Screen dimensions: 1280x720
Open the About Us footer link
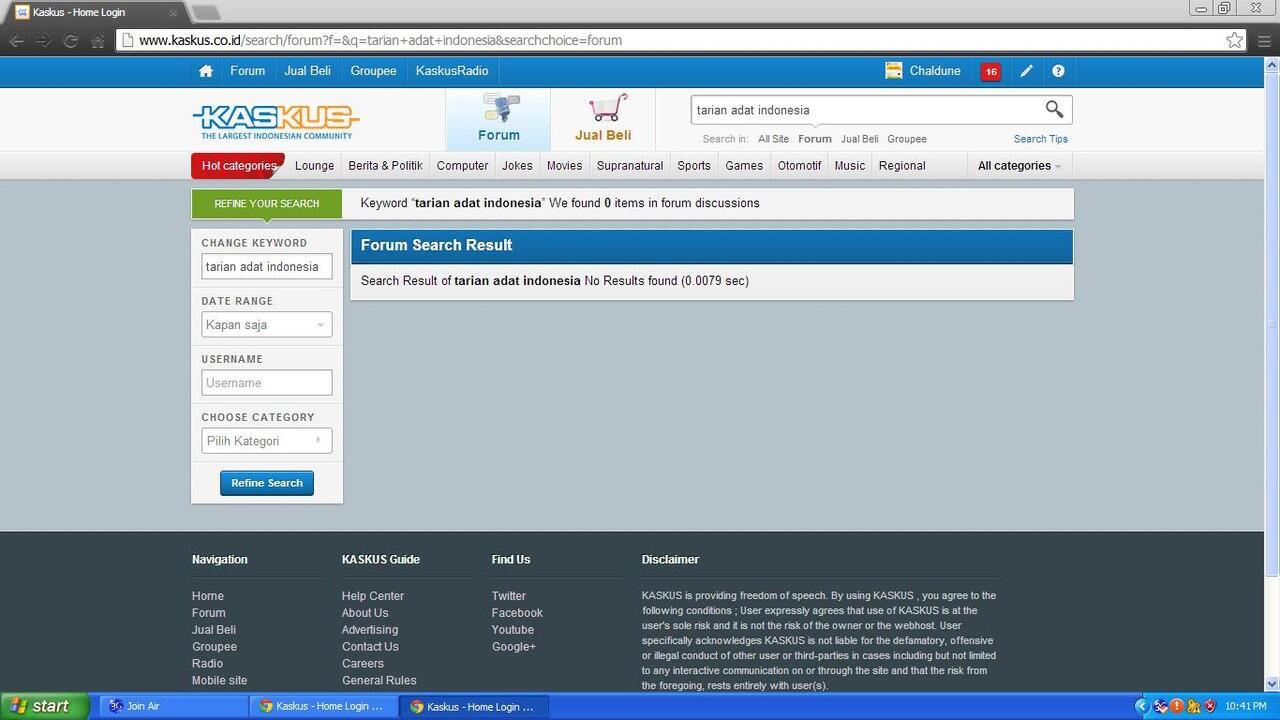(x=365, y=613)
